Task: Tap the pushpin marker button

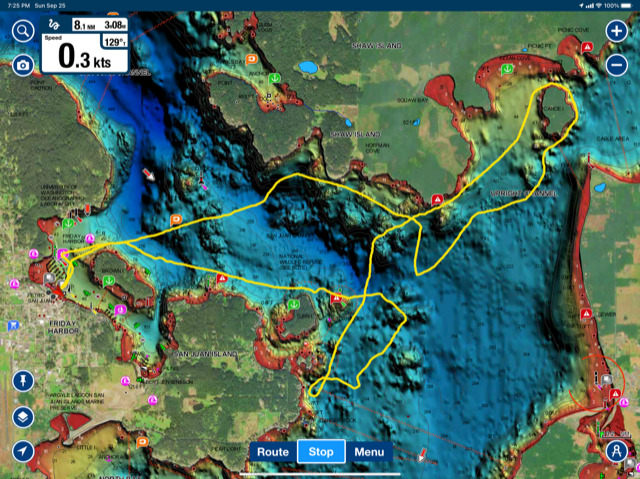Action: click(x=23, y=381)
